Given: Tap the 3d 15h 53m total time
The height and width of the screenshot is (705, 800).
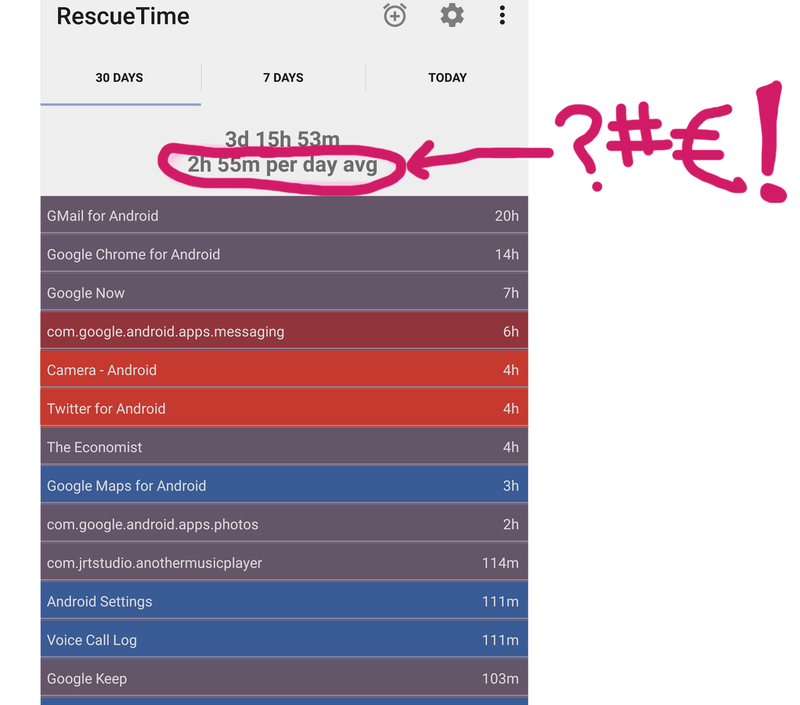Looking at the screenshot, I should point(283,140).
